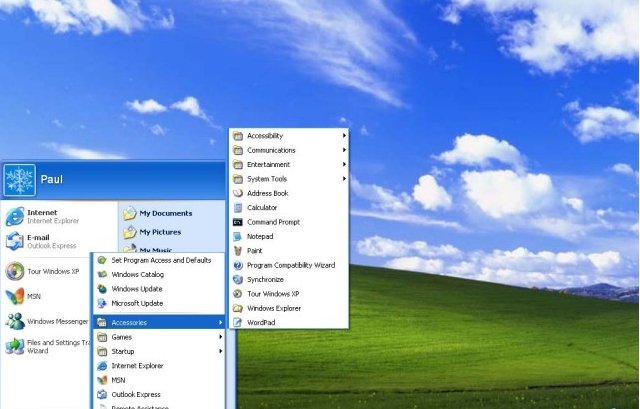Click the 'Command Prompt' label text

(273, 222)
